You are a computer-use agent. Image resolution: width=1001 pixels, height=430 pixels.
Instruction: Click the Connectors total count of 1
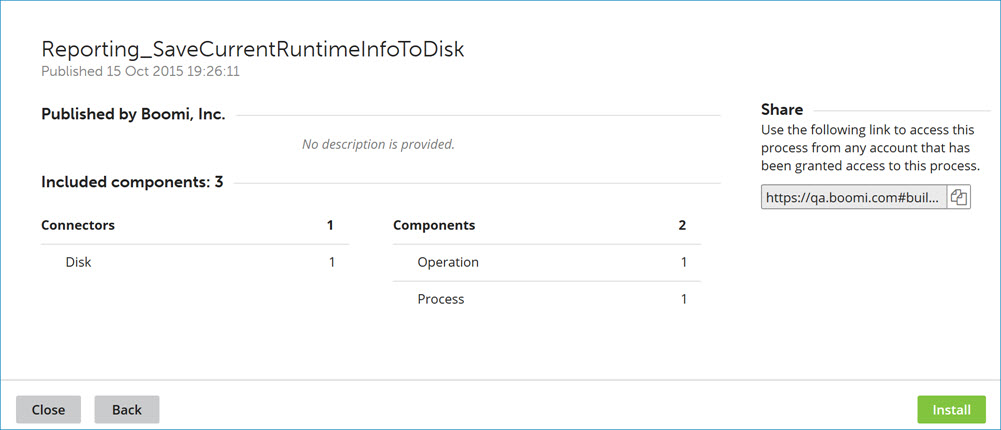(330, 225)
